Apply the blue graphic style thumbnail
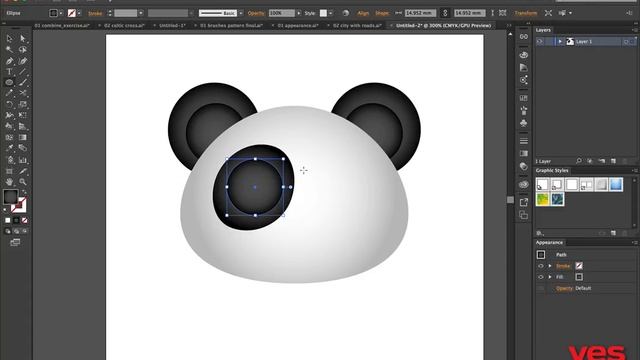The width and height of the screenshot is (640, 360). click(x=616, y=184)
